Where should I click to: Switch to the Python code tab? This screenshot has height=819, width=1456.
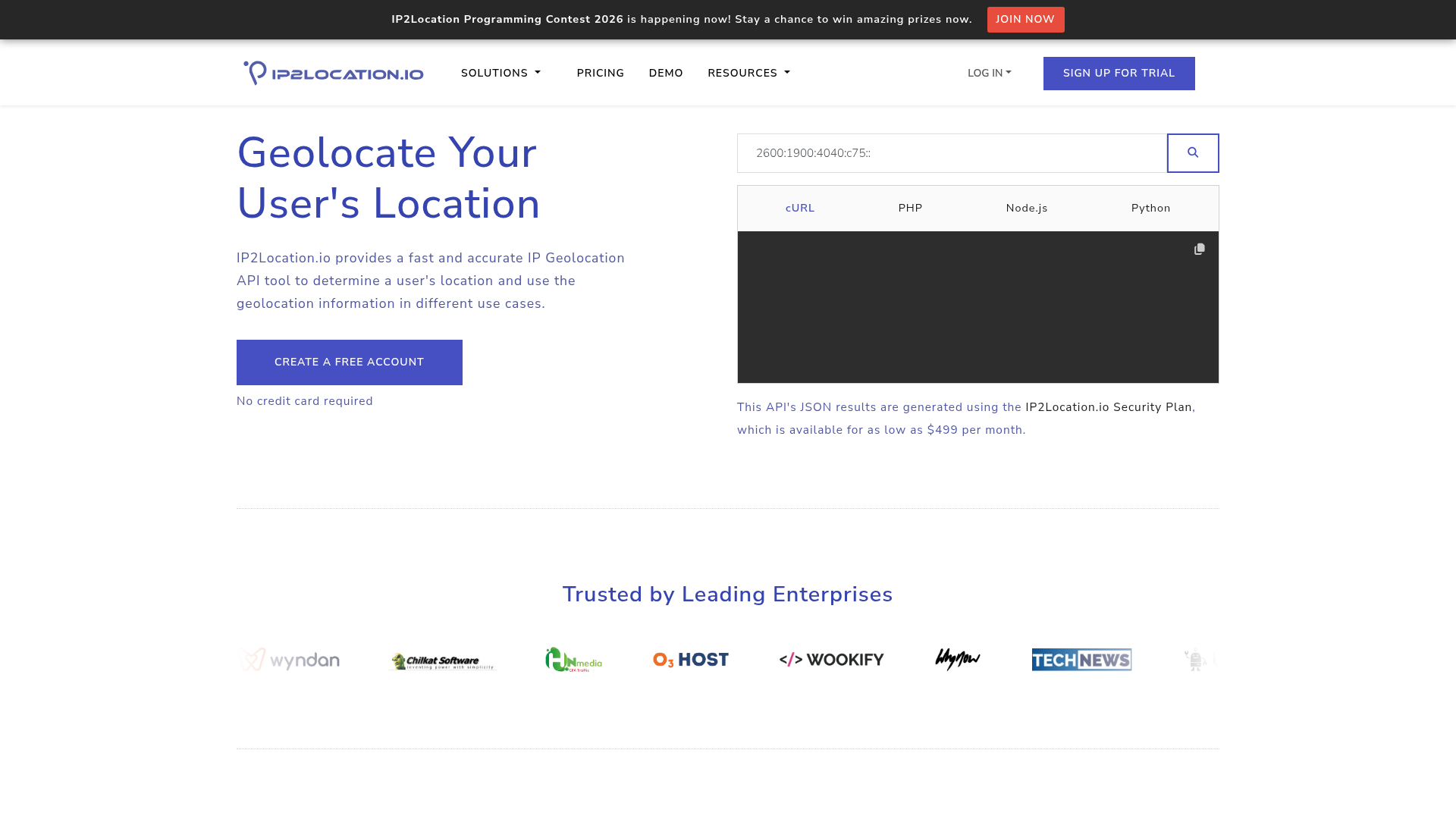[1151, 209]
